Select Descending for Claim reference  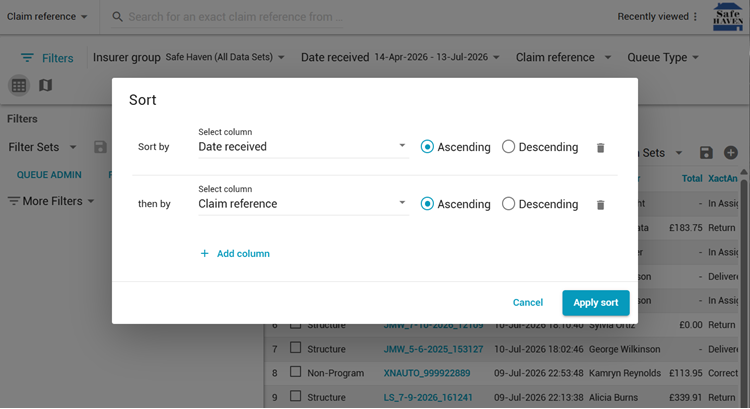(x=508, y=204)
